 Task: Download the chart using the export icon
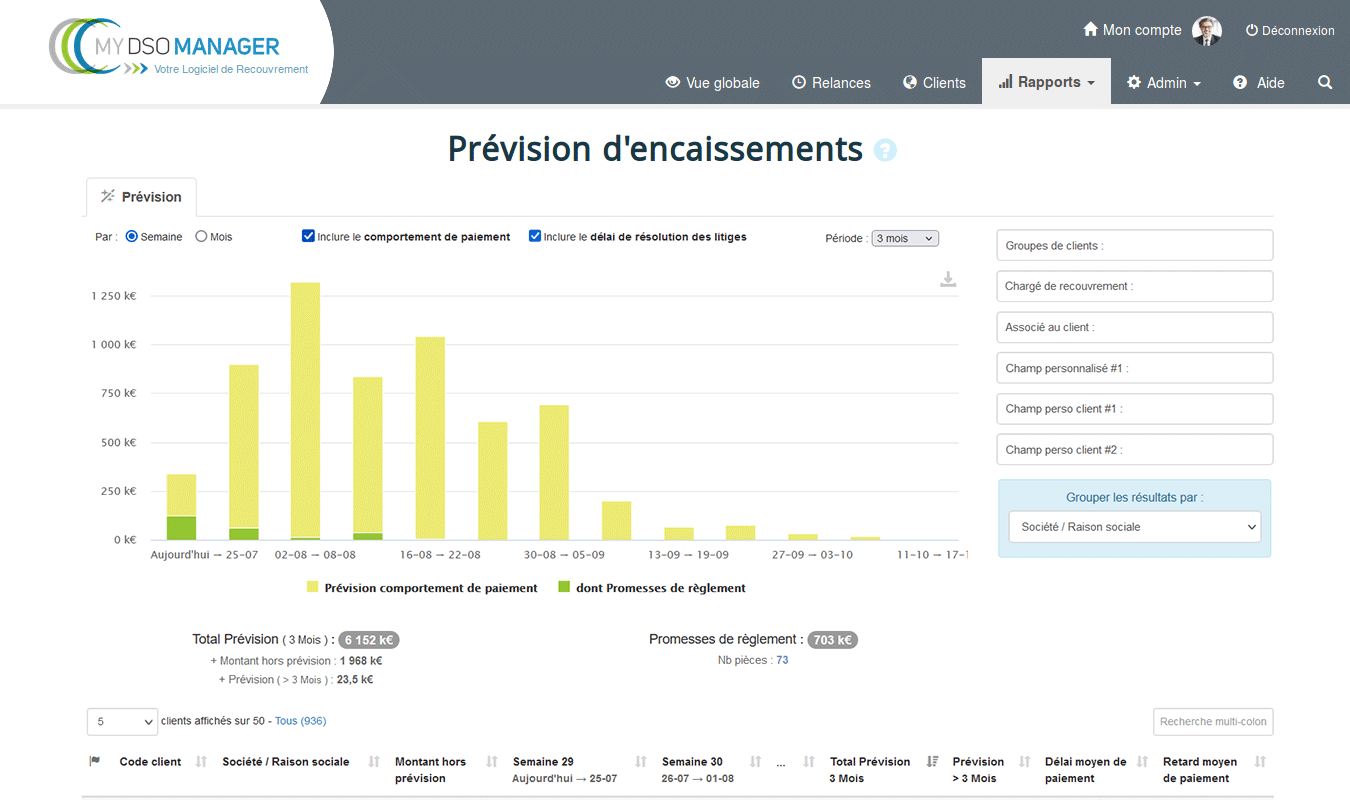click(x=948, y=279)
